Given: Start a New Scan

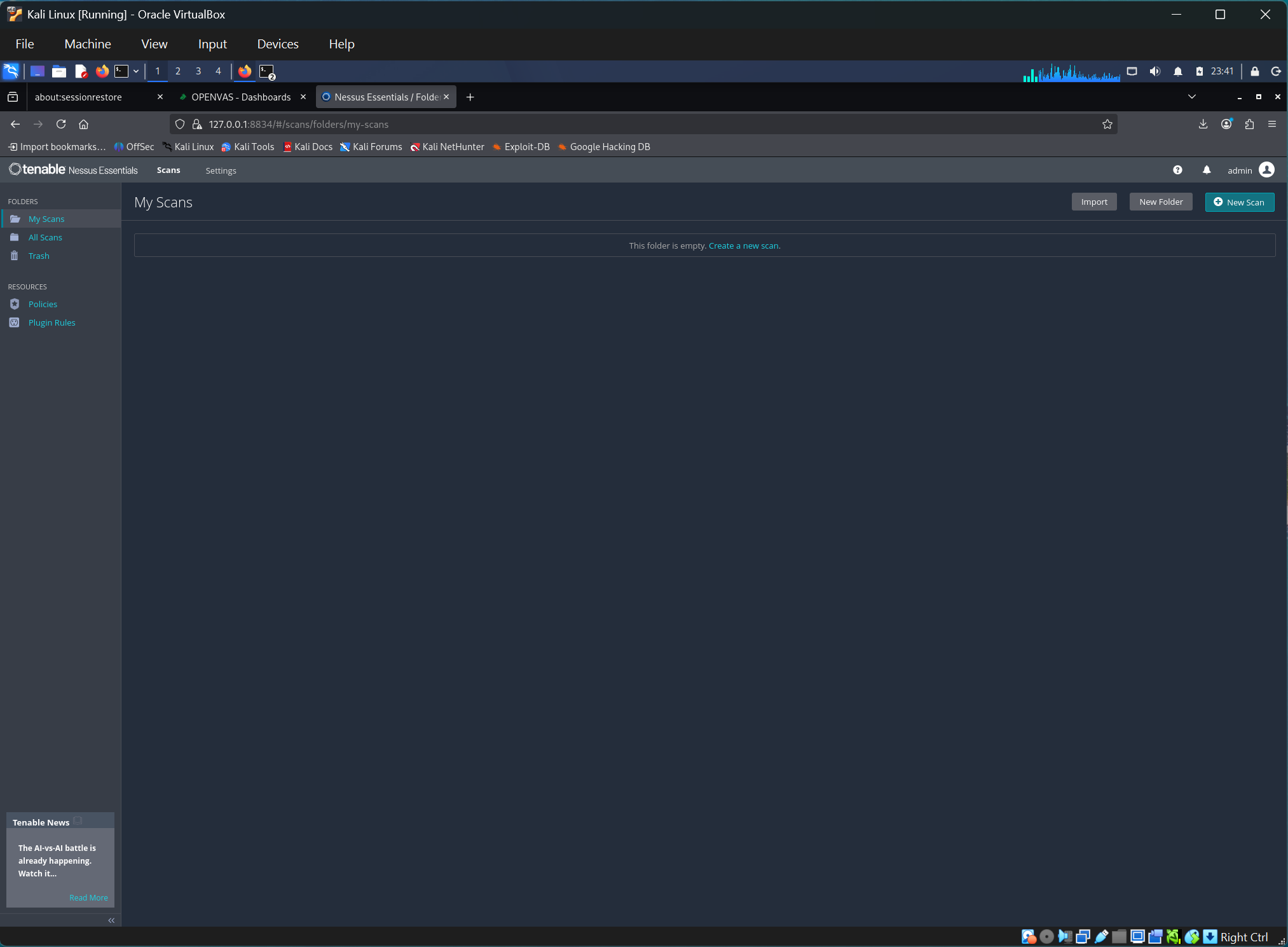Looking at the screenshot, I should coord(1240,202).
